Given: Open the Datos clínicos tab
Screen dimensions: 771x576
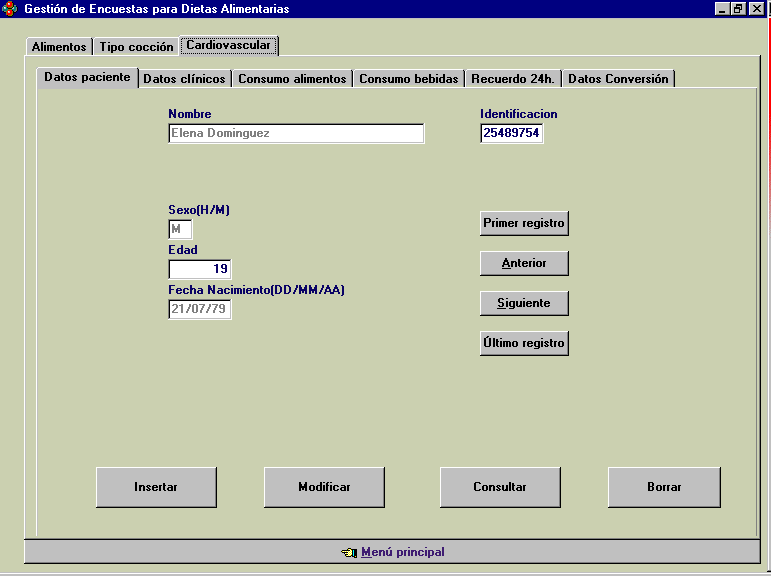Looking at the screenshot, I should [184, 79].
